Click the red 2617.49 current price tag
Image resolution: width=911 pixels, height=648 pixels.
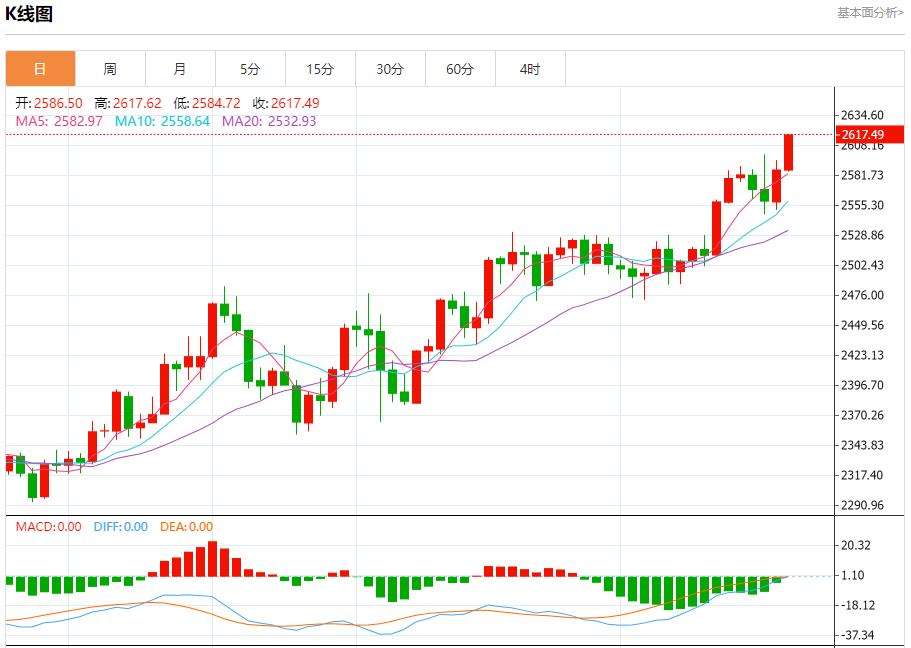pos(861,135)
